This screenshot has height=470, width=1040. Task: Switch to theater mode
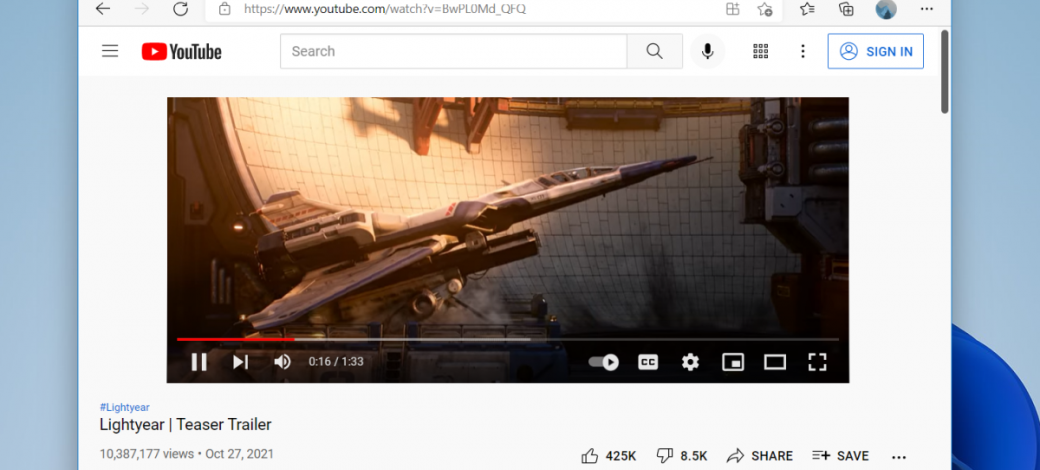click(775, 362)
